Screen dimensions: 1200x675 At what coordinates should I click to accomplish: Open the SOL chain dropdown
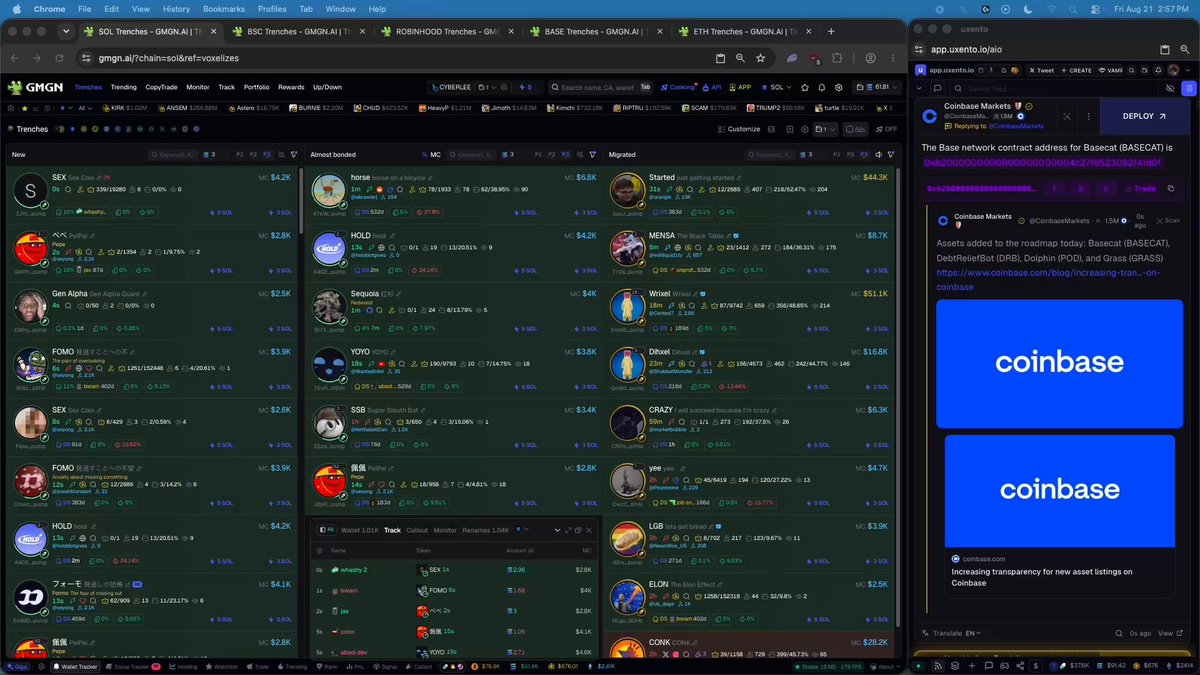pyautogui.click(x=776, y=87)
